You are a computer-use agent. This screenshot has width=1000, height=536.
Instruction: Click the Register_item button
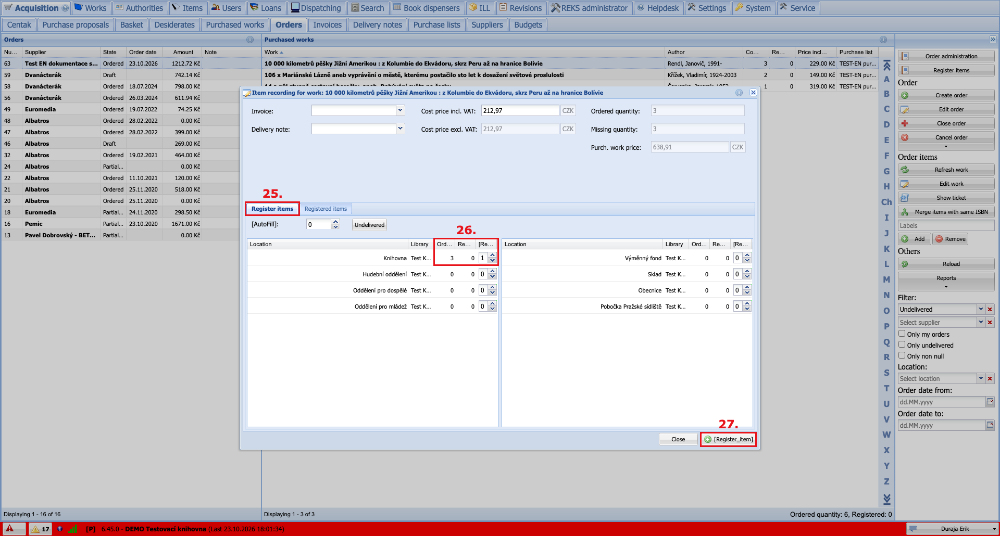coord(728,439)
